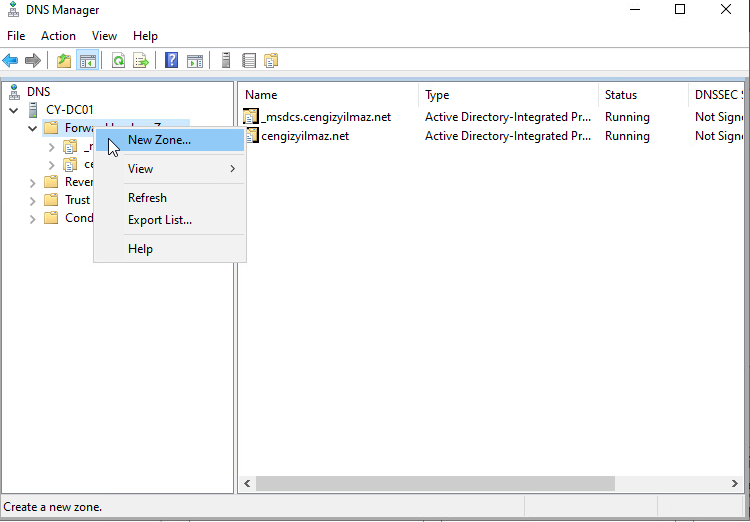The image size is (750, 522).
Task: Click the _msdcs.cengizyilmaz.net zone icon
Action: pyautogui.click(x=251, y=117)
